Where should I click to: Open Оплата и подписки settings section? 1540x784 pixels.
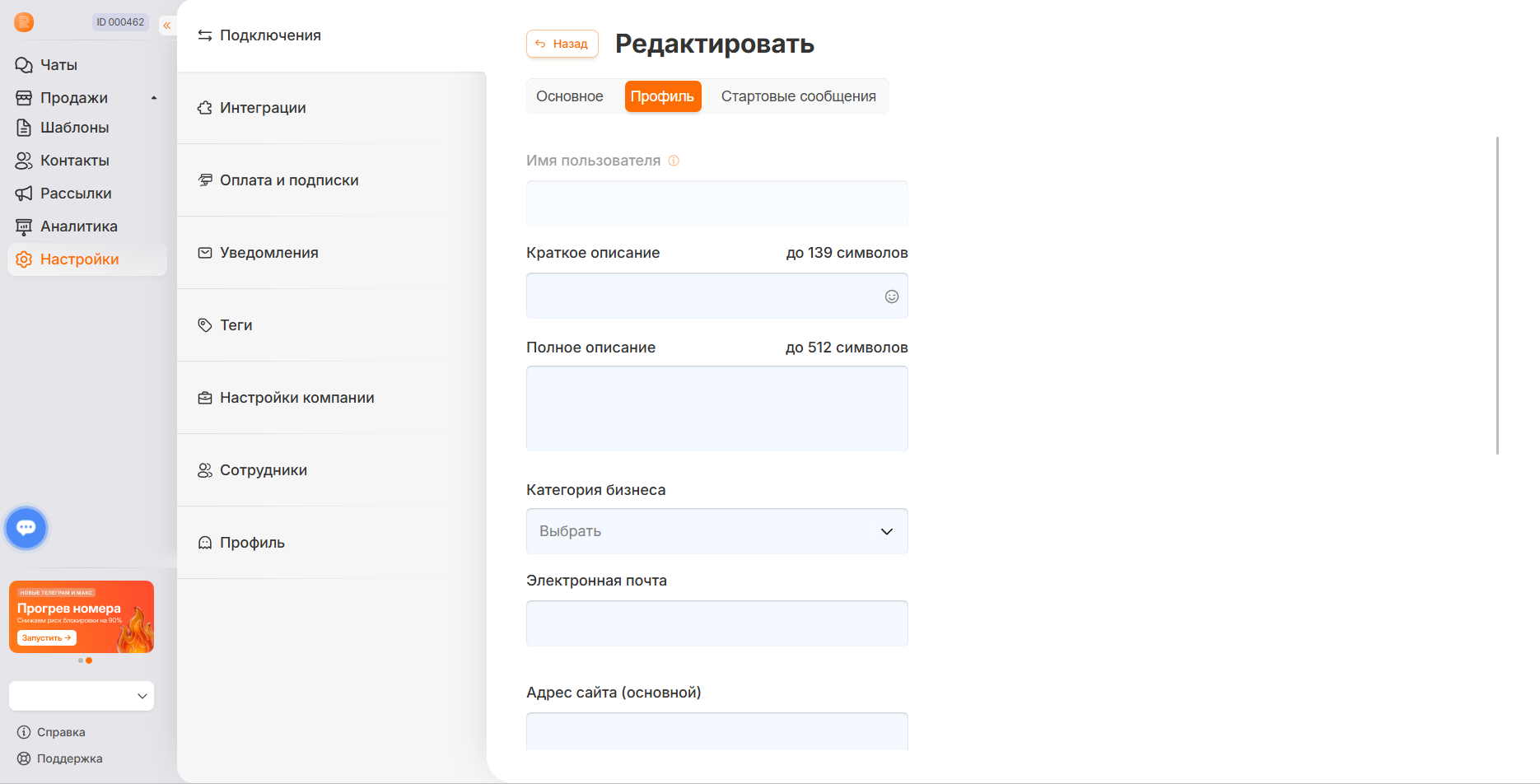332,180
